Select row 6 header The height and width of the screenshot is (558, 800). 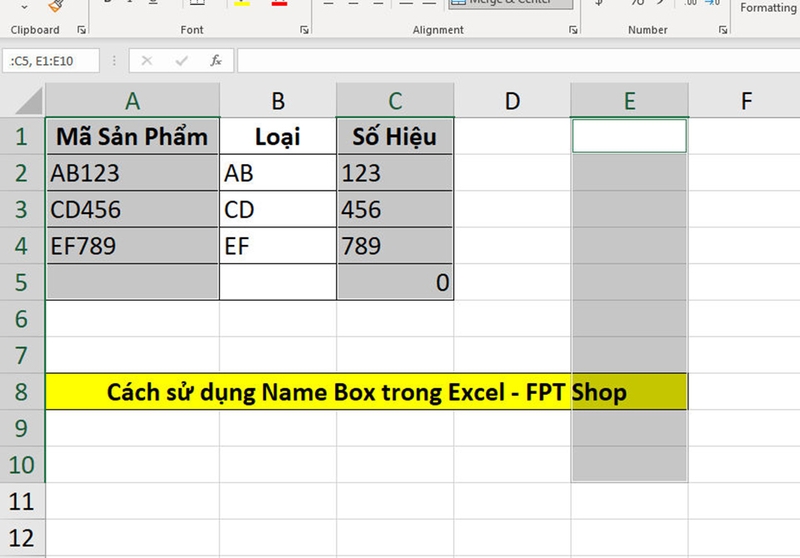tap(22, 319)
